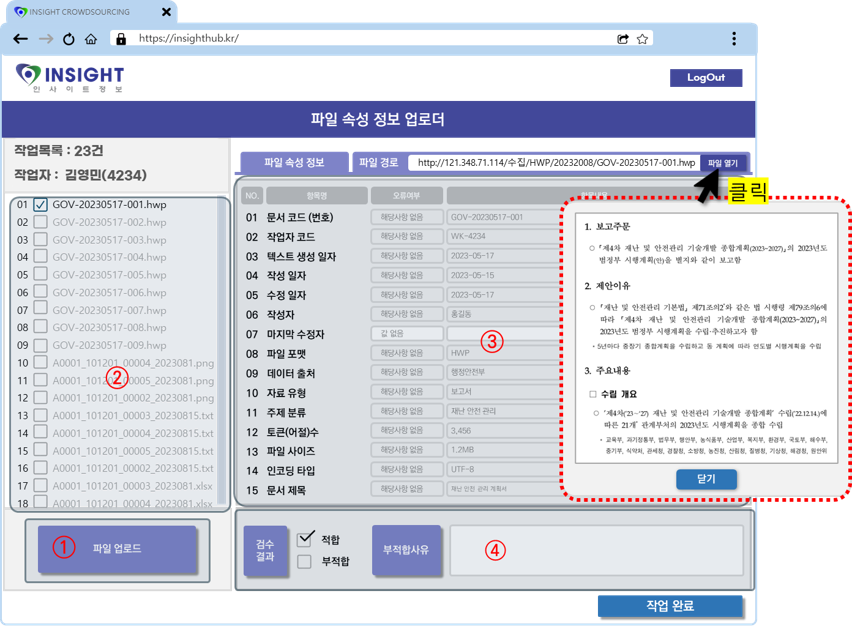This screenshot has width=852, height=626.
Task: Check the 적합 checkbox
Action: 305,539
